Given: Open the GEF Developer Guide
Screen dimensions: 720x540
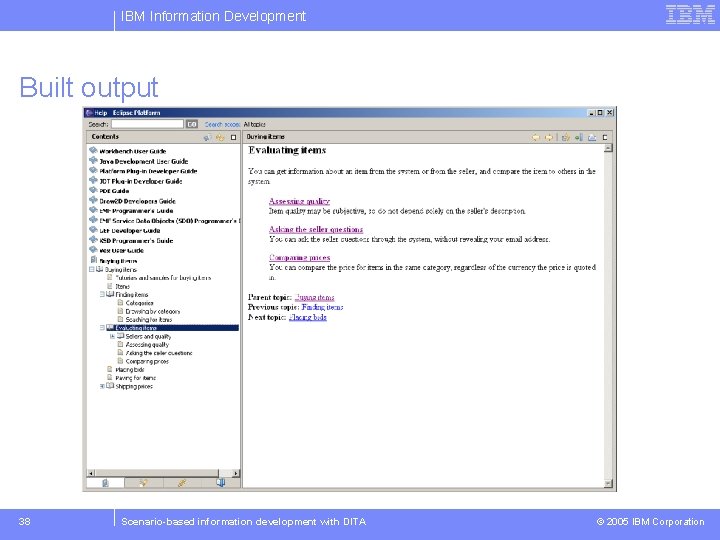Looking at the screenshot, I should point(130,231).
